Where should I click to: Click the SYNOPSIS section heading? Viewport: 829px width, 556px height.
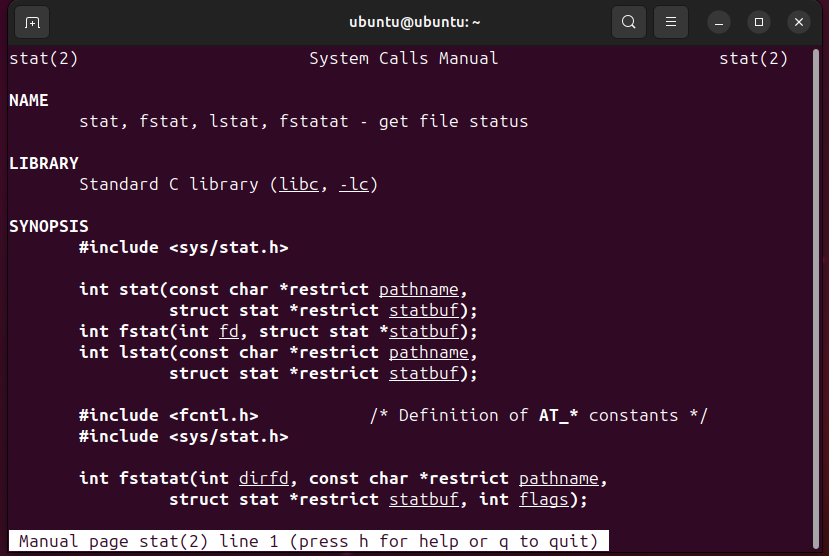[x=48, y=226]
